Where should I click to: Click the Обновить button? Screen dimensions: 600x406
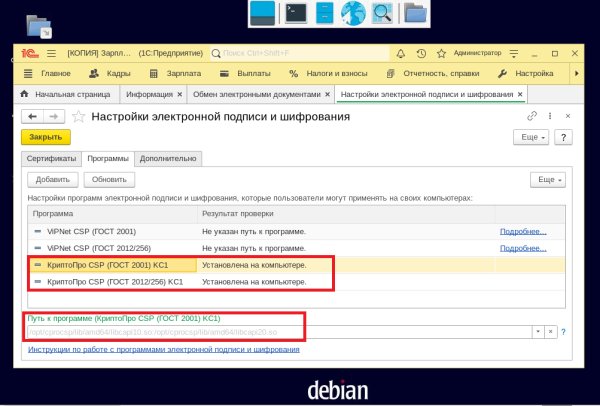(109, 179)
